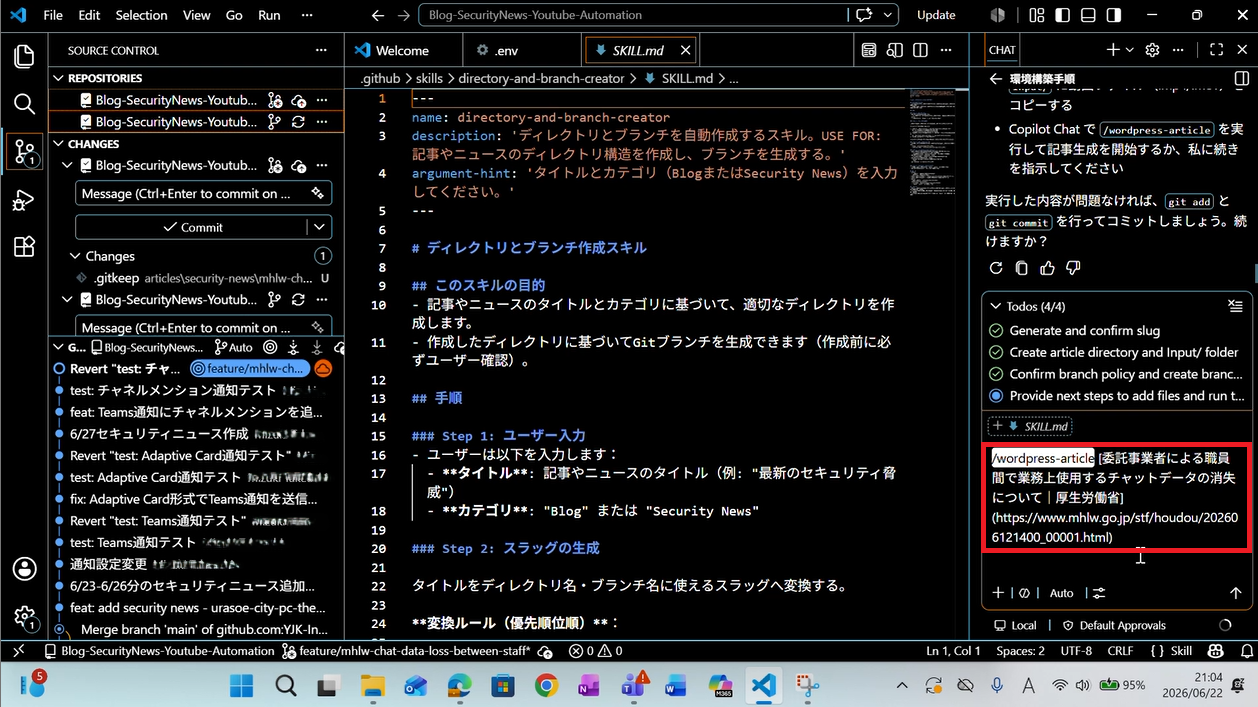Collapse the Todos (4/4) list
The image size is (1258, 707).
point(995,306)
